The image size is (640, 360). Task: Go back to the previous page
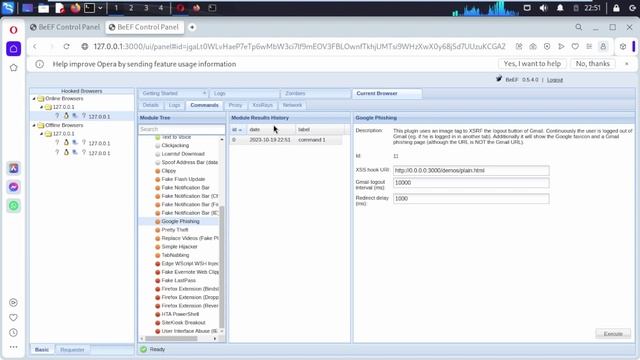click(x=35, y=47)
